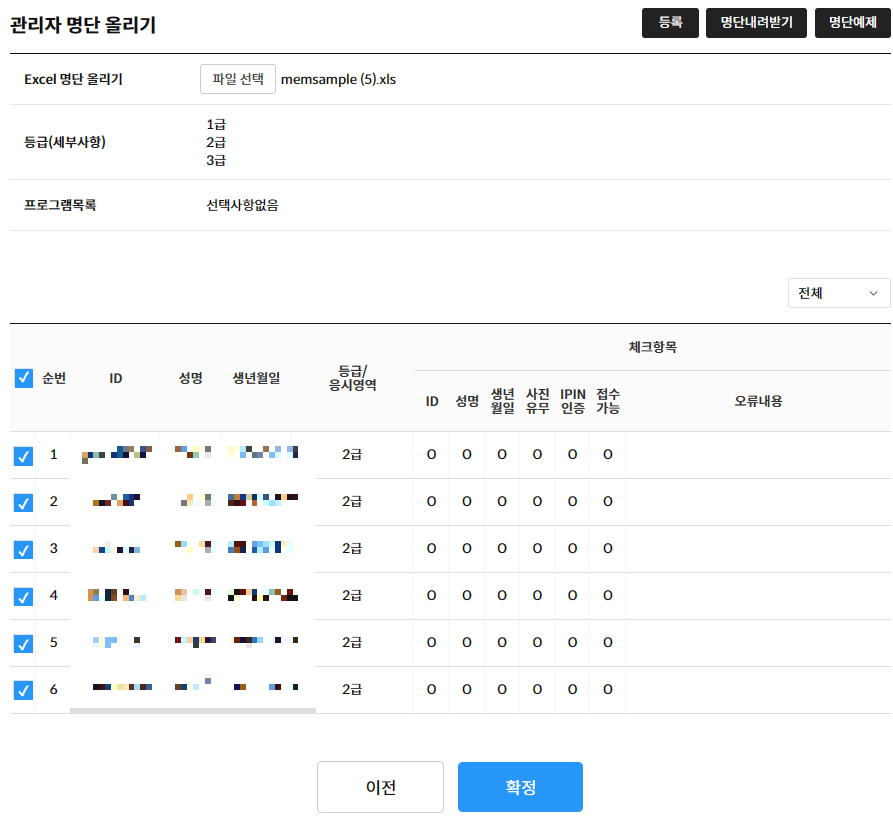Download list via 명단내려받기 button
The height and width of the screenshot is (816, 893).
[756, 23]
